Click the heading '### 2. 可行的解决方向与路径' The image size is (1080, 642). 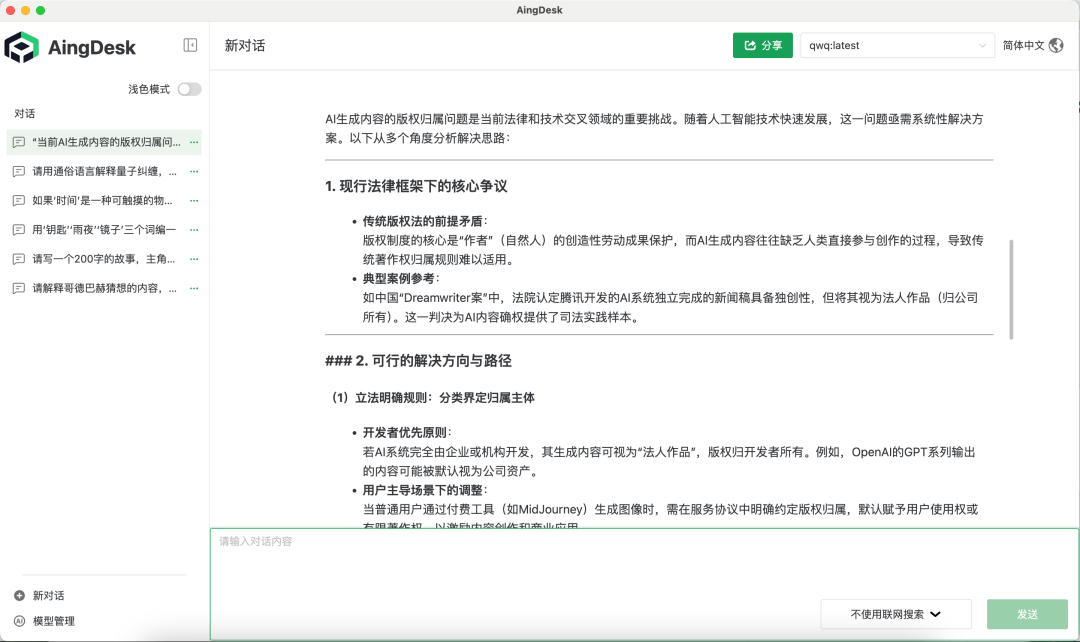coord(418,361)
